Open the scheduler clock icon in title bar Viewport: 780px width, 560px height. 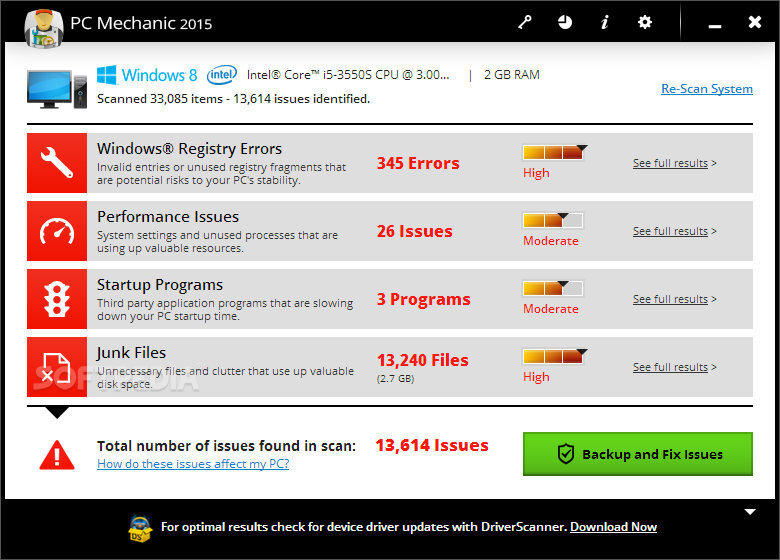click(565, 22)
